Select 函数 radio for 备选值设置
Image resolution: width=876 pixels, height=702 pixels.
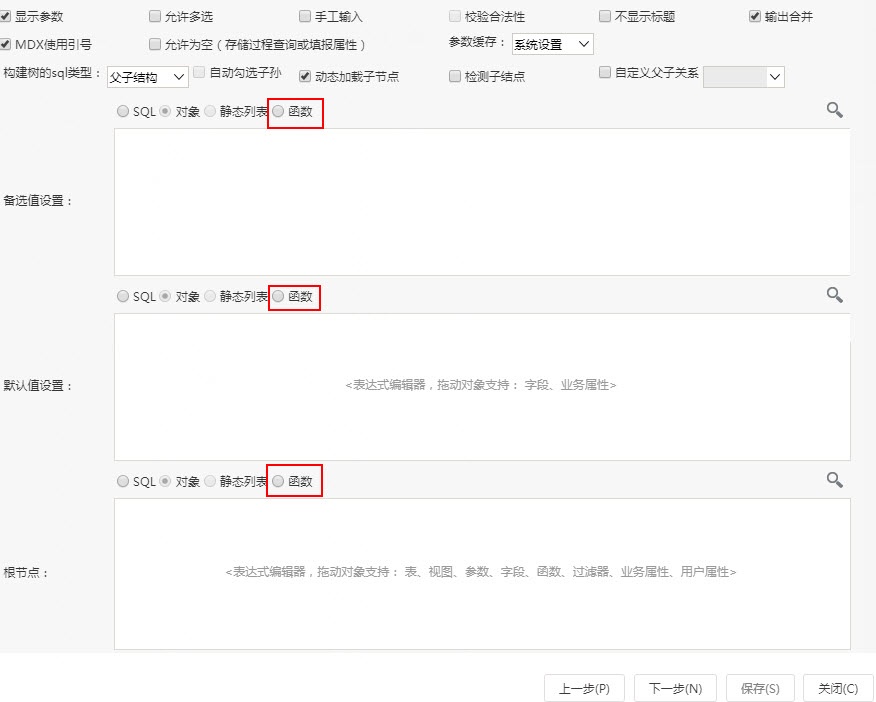278,111
